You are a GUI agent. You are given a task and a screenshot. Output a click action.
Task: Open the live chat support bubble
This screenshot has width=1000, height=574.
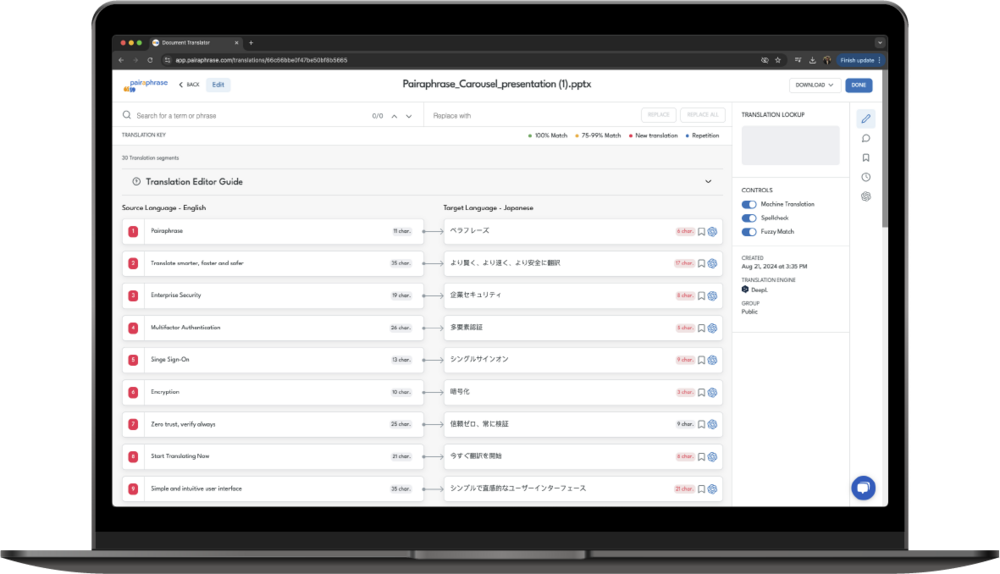click(863, 488)
